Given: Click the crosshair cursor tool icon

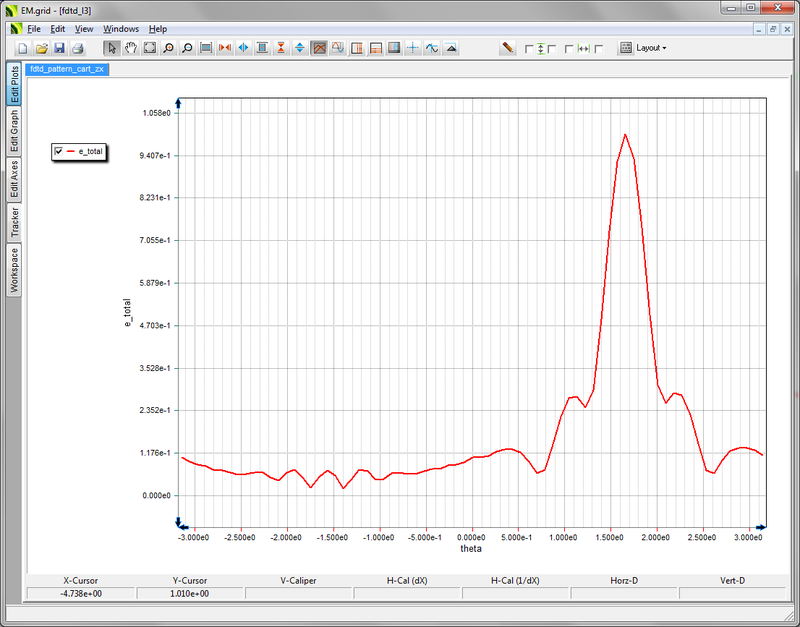Looking at the screenshot, I should tap(413, 48).
